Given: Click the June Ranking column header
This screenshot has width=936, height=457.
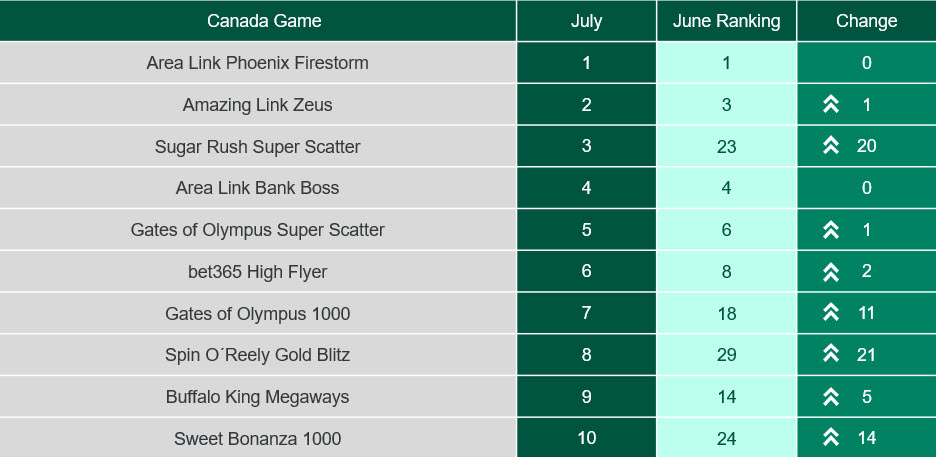Looking at the screenshot, I should (726, 21).
